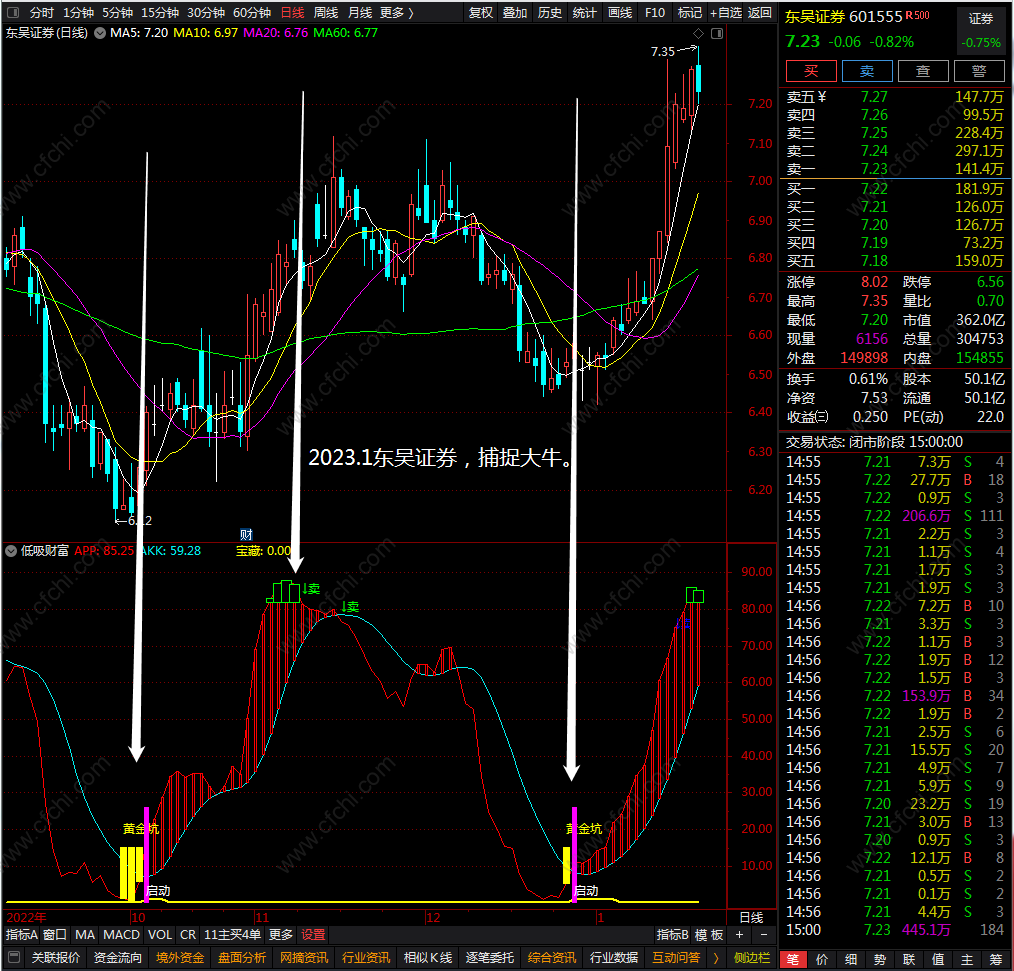Select the MA indicator
The image size is (1014, 971).
pos(85,935)
